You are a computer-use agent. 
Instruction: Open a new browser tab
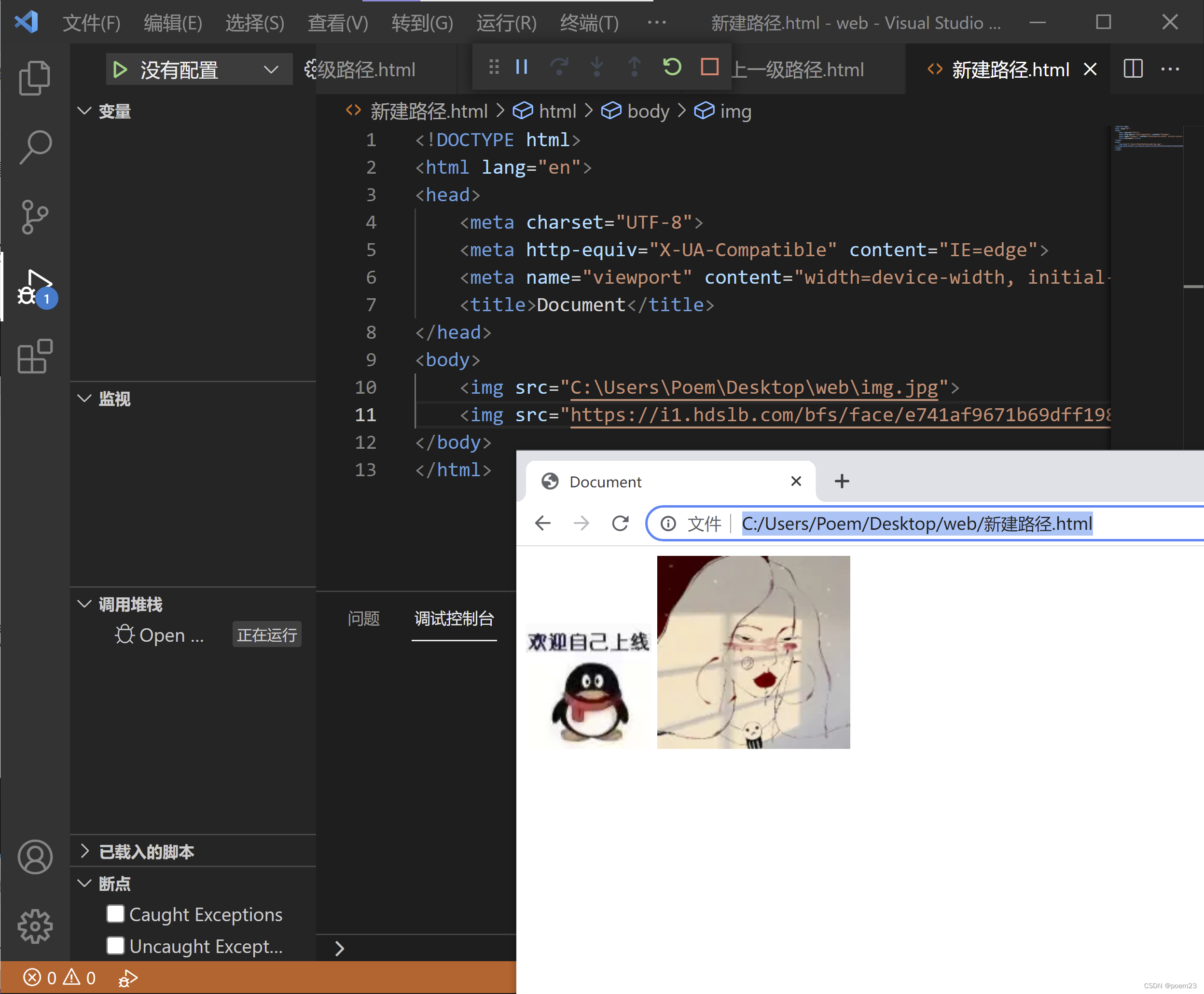[x=842, y=481]
